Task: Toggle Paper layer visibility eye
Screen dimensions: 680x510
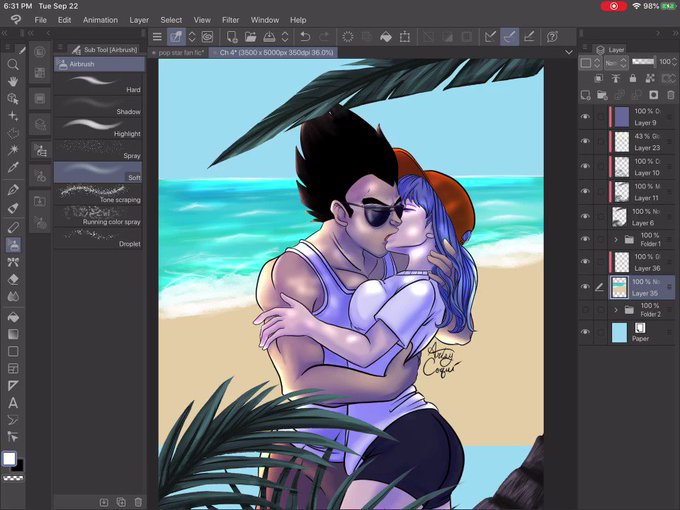Action: click(x=585, y=332)
